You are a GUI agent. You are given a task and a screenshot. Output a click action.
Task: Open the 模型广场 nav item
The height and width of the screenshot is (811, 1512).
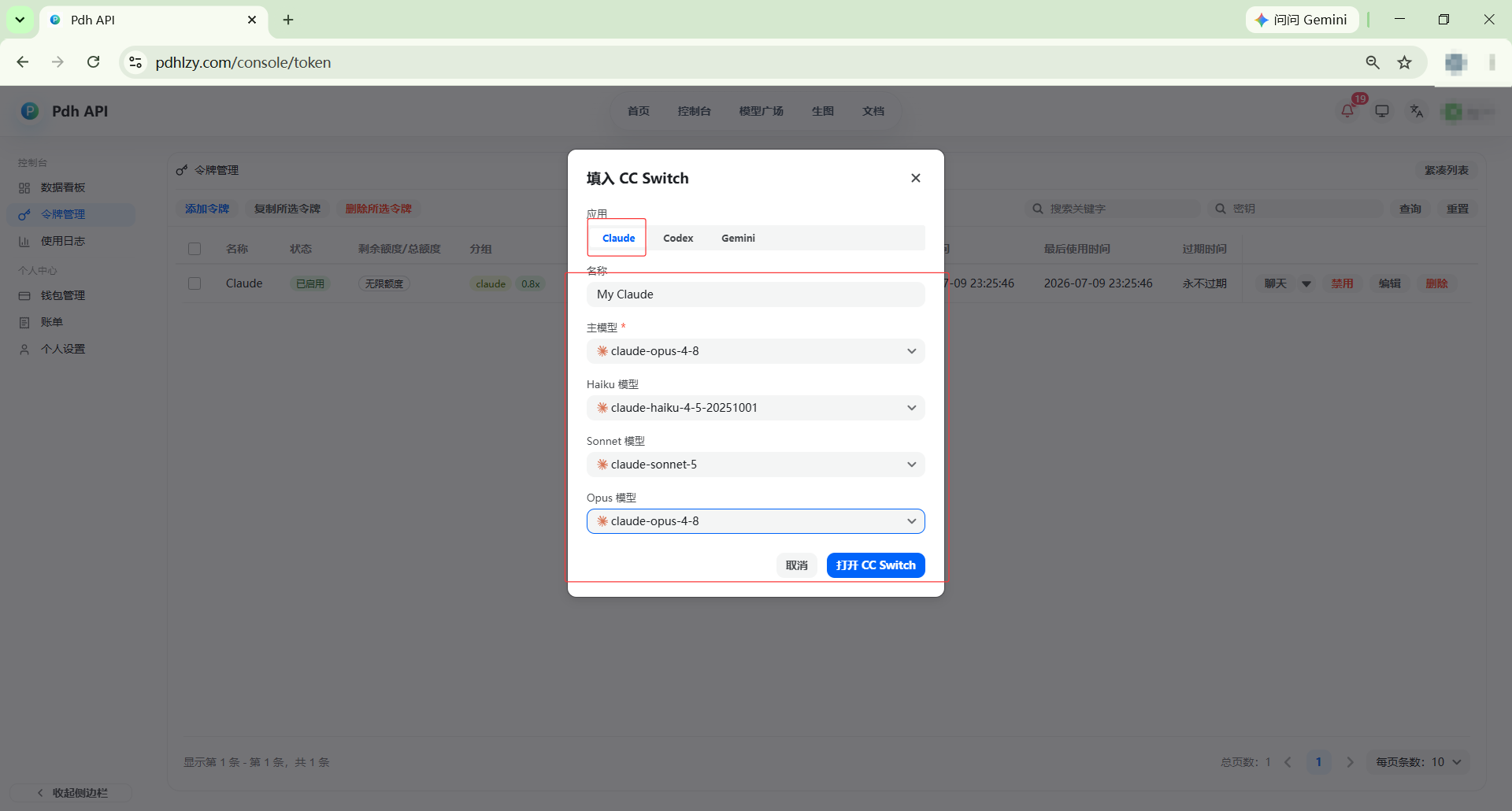click(x=761, y=111)
